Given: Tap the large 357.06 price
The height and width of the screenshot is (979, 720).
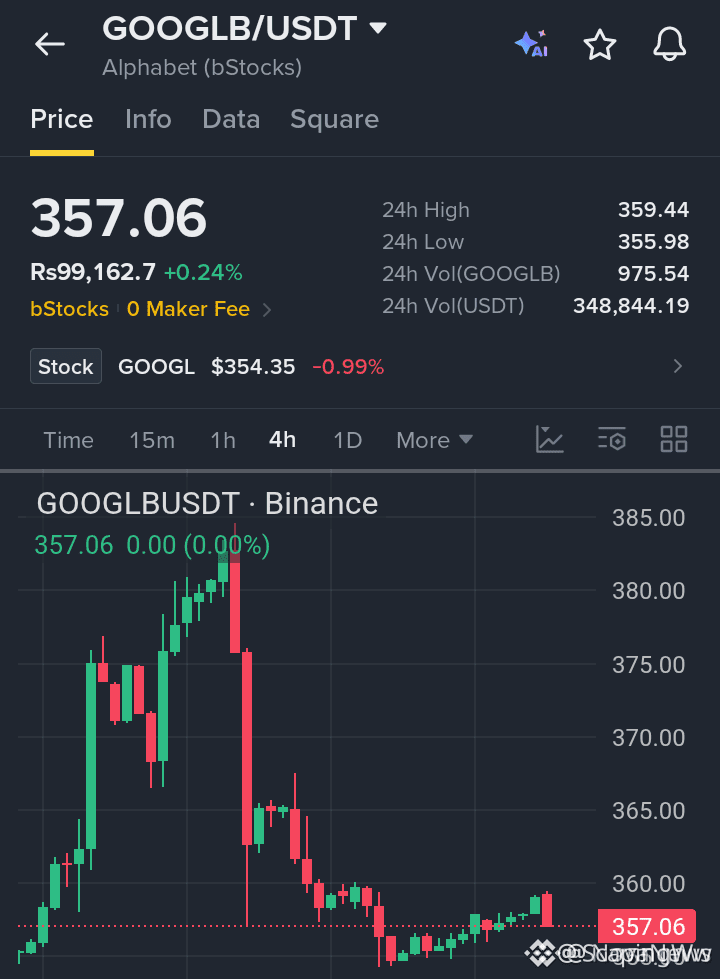Looking at the screenshot, I should pos(119,218).
